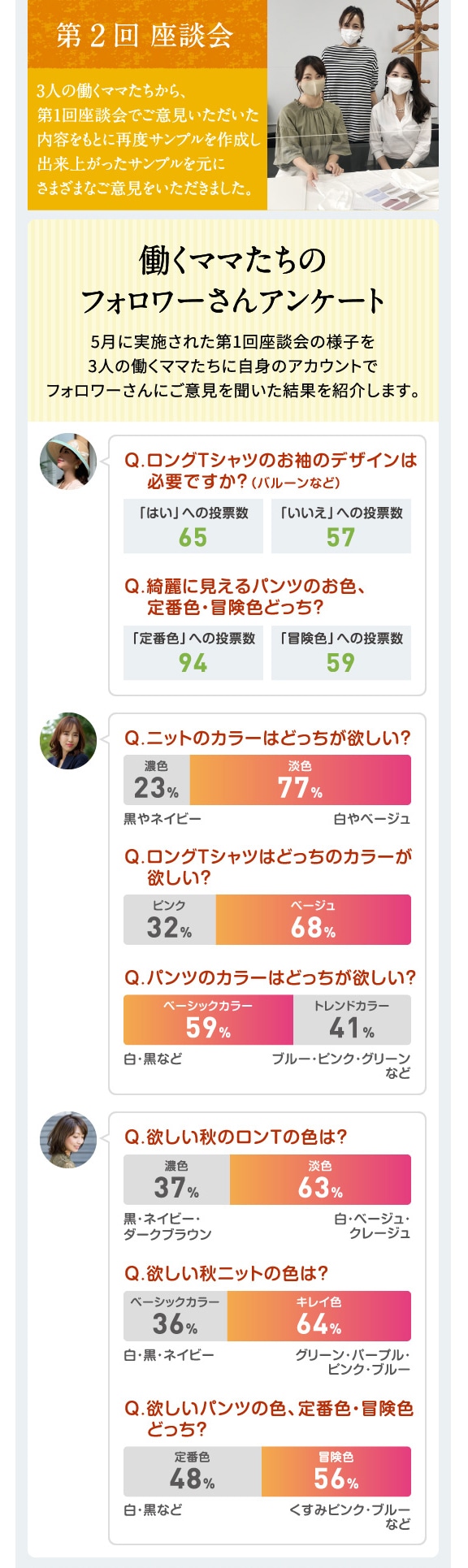Image resolution: width=468 pixels, height=1568 pixels.
Task: Click the 淡色 77% gradient bar segment
Action: [301, 780]
